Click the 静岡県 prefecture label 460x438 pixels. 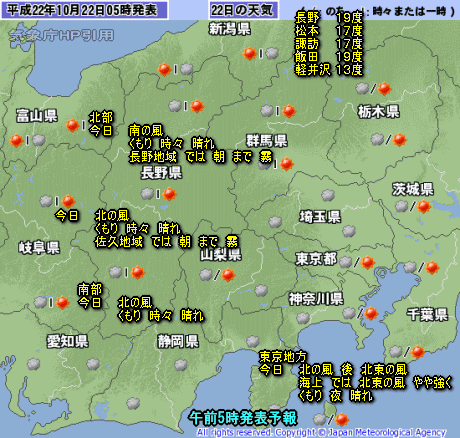[x=178, y=341]
